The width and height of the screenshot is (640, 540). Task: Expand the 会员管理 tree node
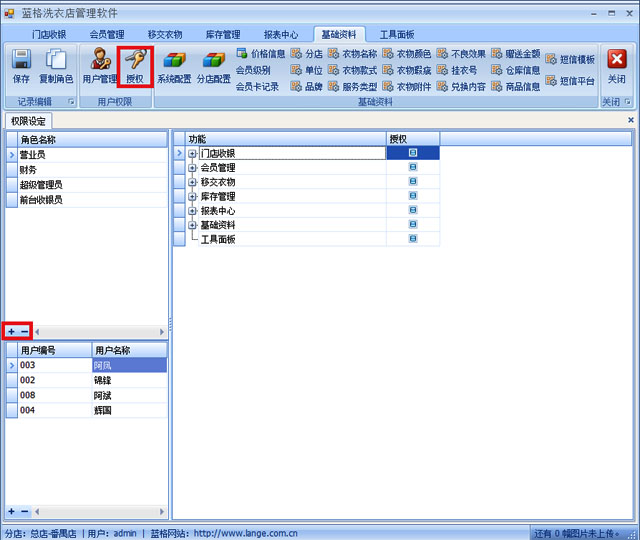(192, 168)
